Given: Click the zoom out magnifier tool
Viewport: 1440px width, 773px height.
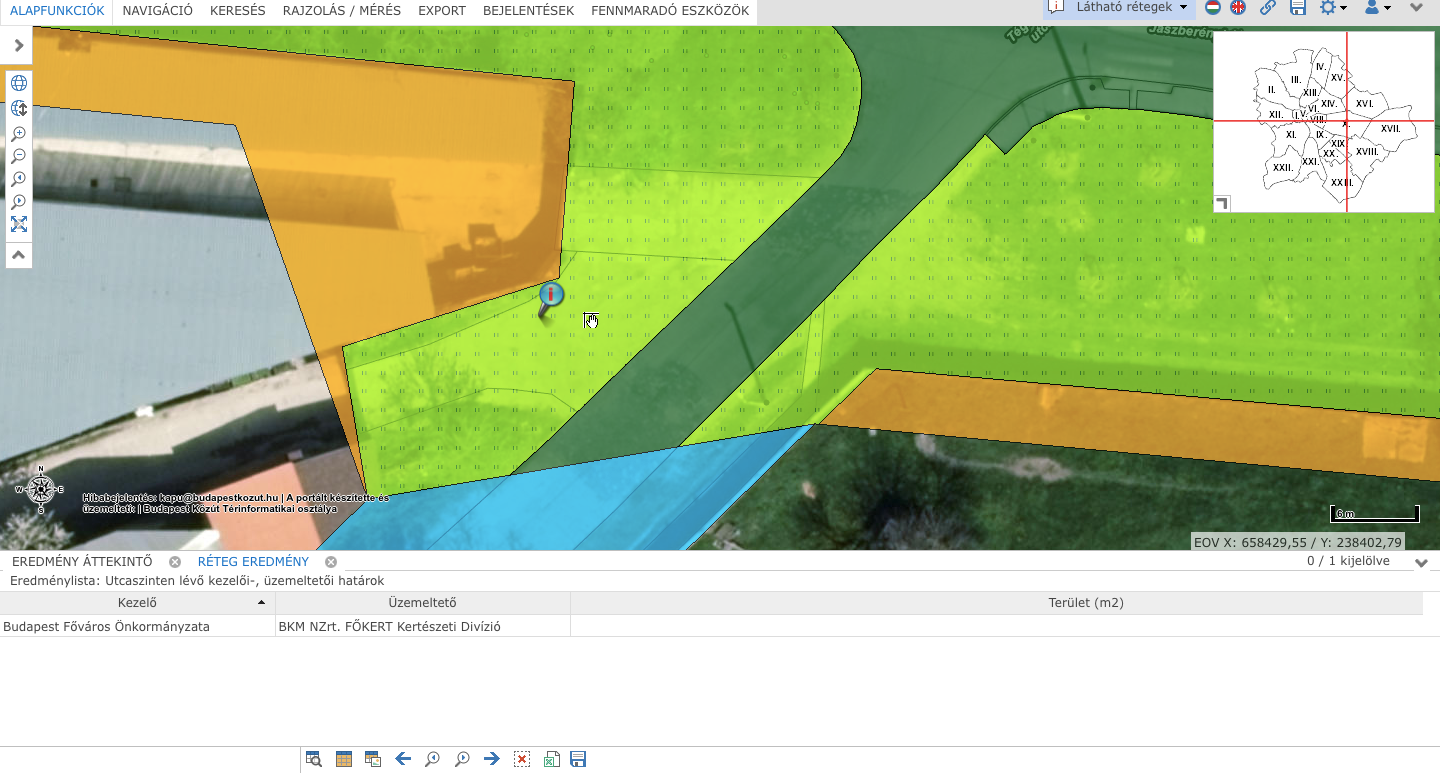Looking at the screenshot, I should click(19, 156).
